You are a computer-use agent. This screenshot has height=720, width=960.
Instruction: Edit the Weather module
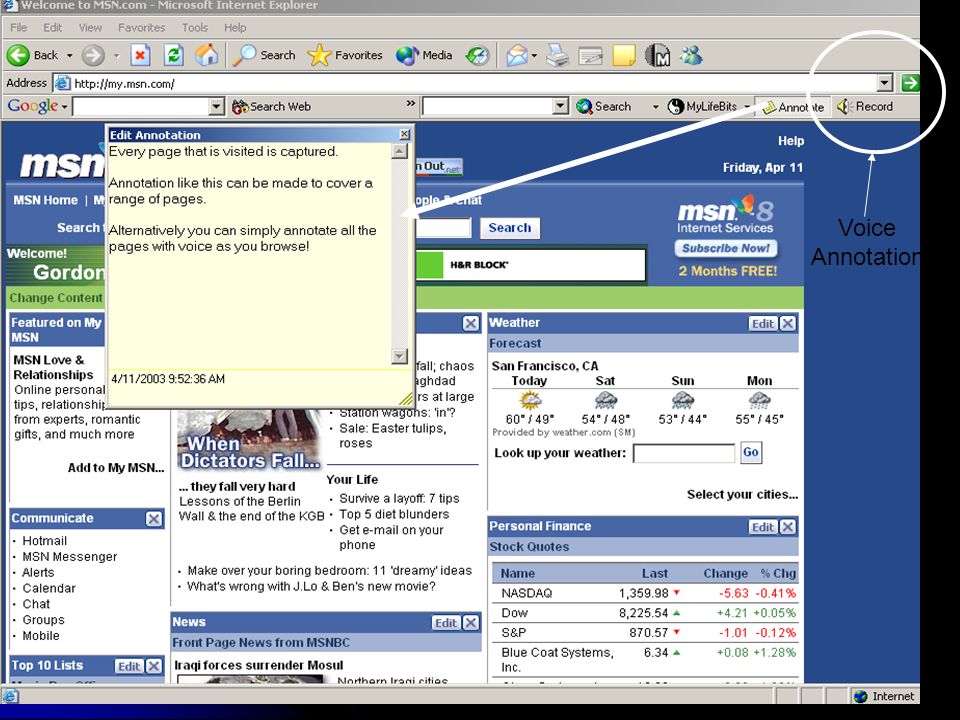click(763, 323)
